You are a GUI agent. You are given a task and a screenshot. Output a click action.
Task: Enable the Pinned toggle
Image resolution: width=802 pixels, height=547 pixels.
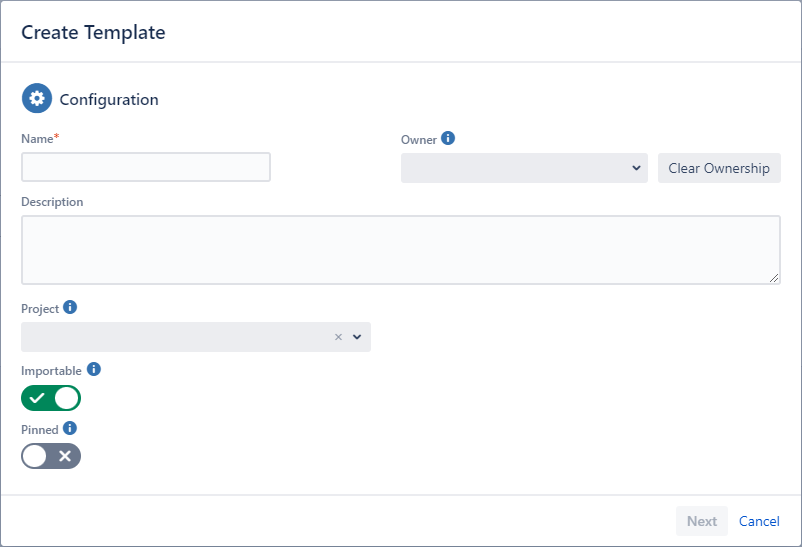[x=51, y=456]
